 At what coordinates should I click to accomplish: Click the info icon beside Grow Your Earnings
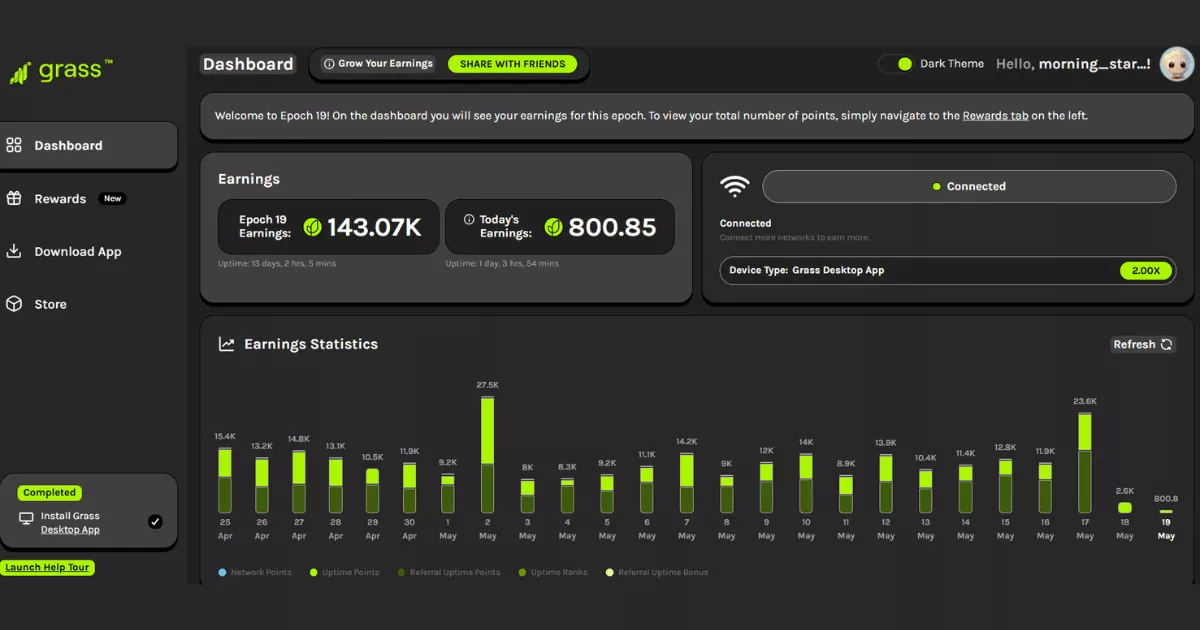coord(328,64)
